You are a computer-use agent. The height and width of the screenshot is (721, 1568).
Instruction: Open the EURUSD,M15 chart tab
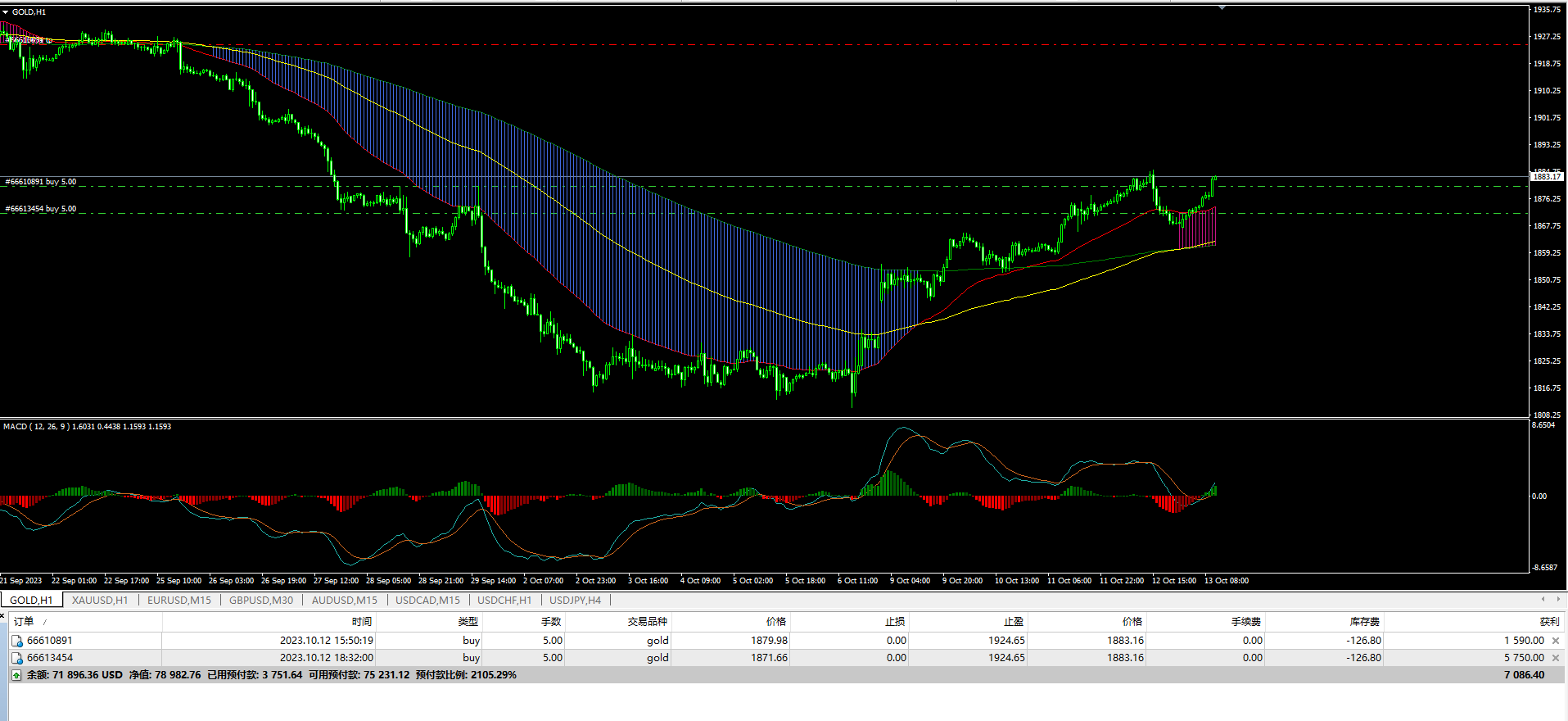click(179, 601)
